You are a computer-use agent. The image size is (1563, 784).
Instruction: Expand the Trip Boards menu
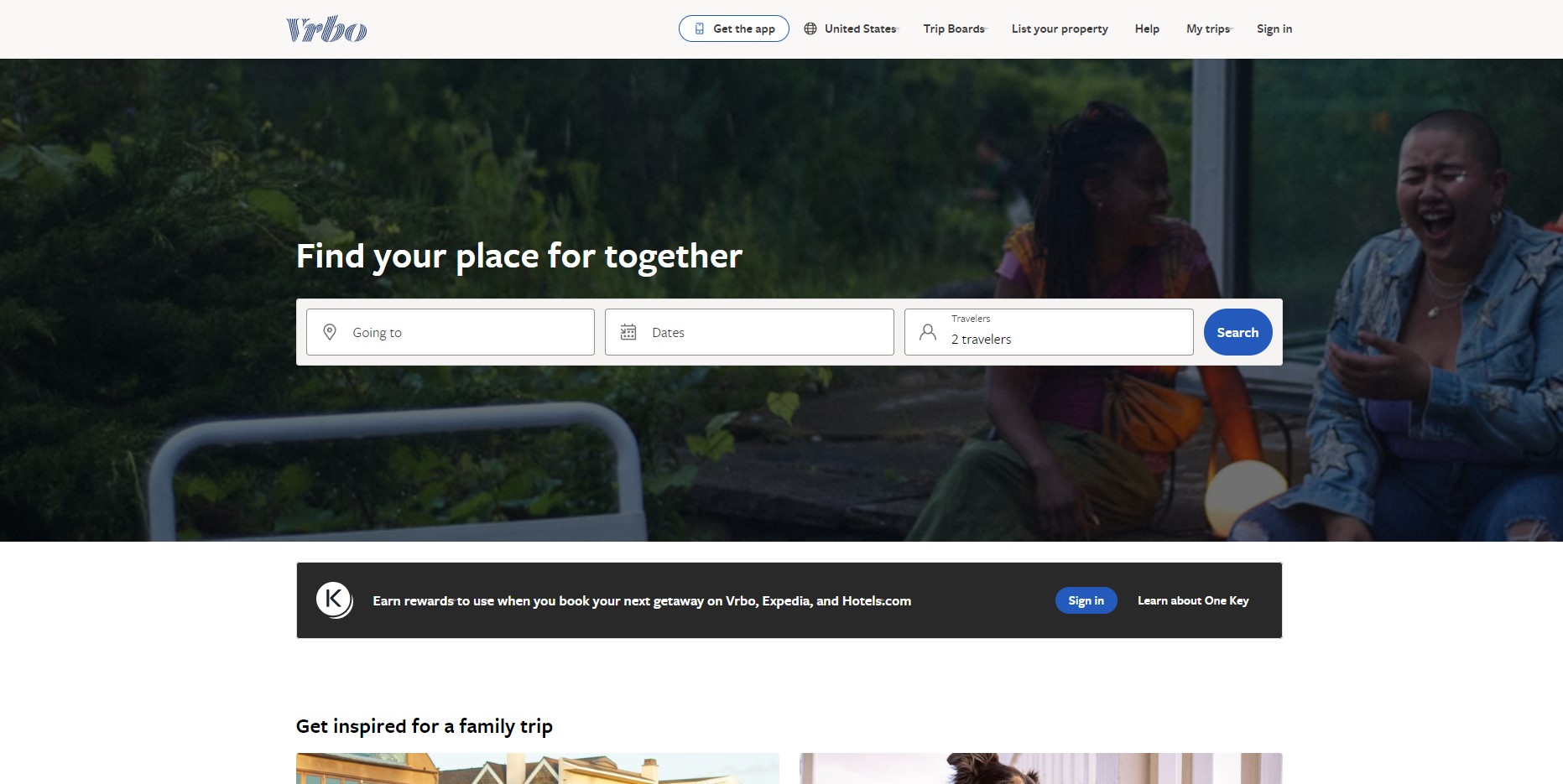point(955,29)
